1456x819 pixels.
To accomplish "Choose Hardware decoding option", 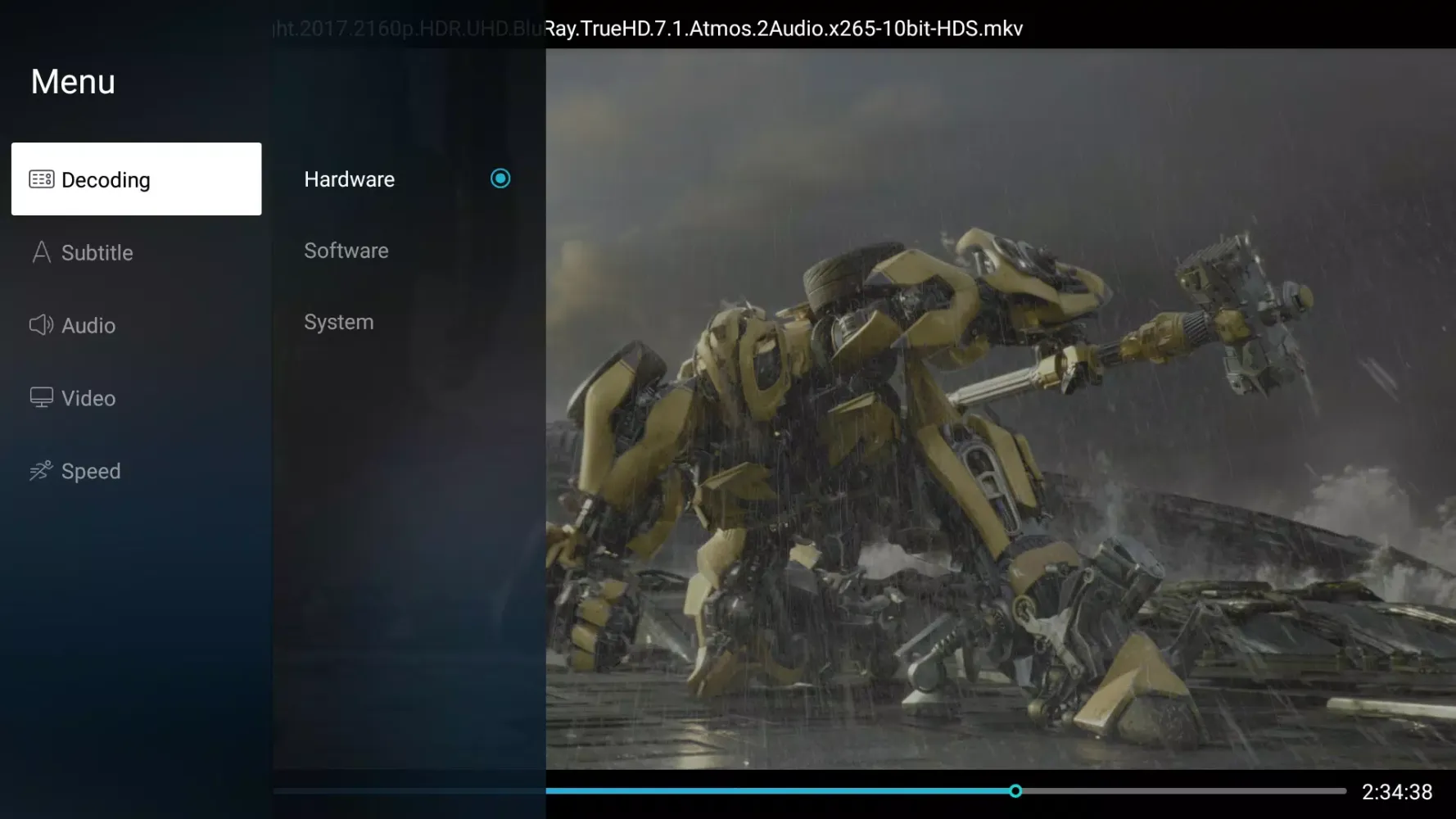I will pos(408,179).
